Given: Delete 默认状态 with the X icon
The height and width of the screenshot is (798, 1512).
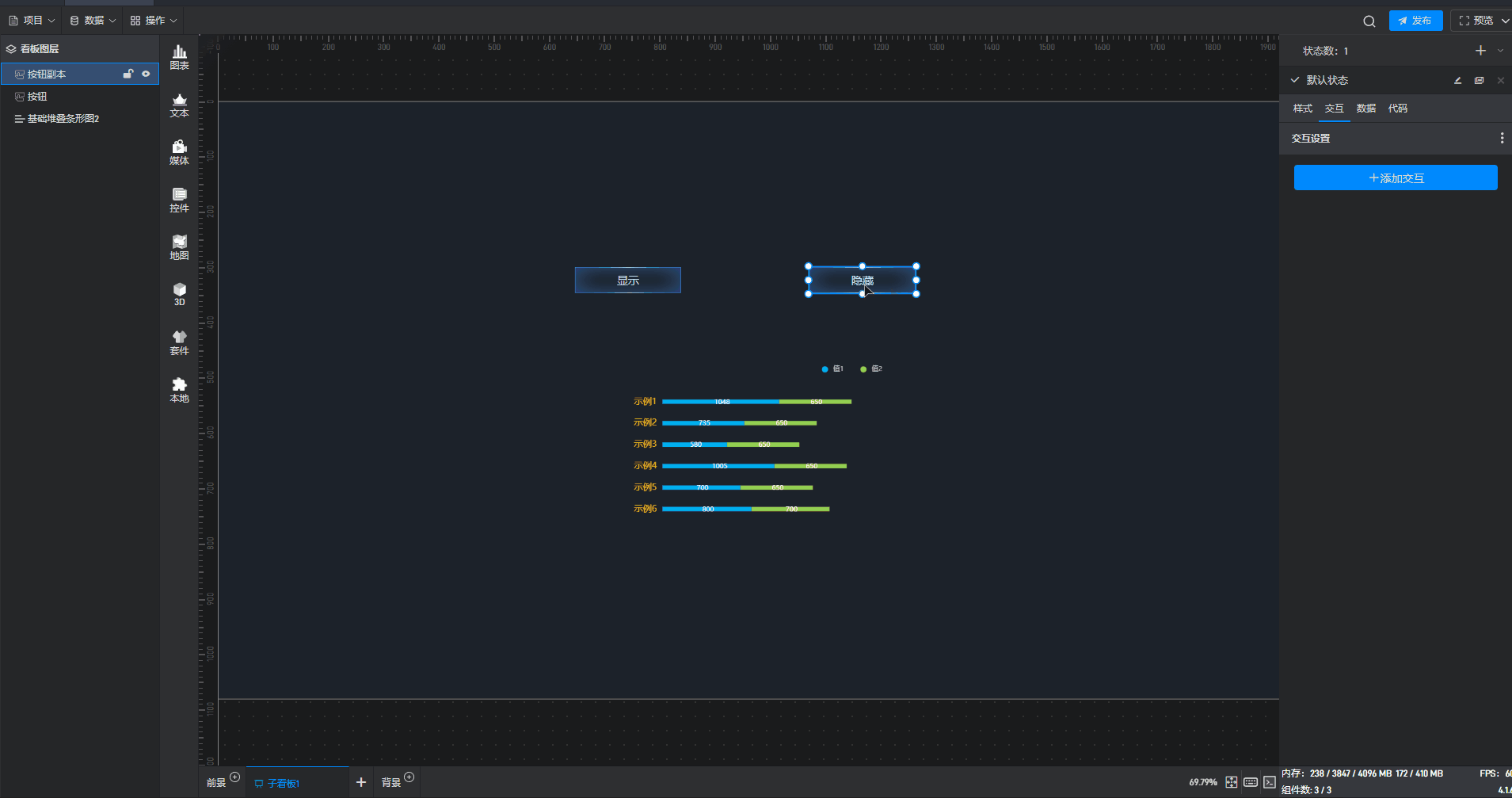Looking at the screenshot, I should 1500,80.
